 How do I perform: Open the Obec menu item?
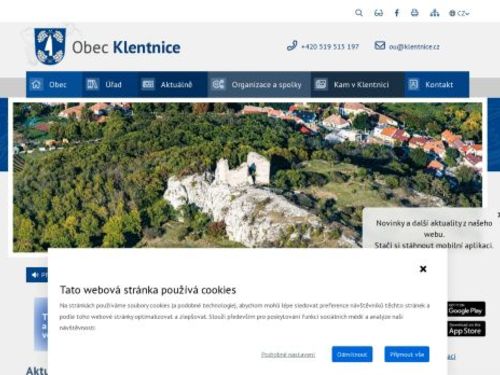pos(54,84)
